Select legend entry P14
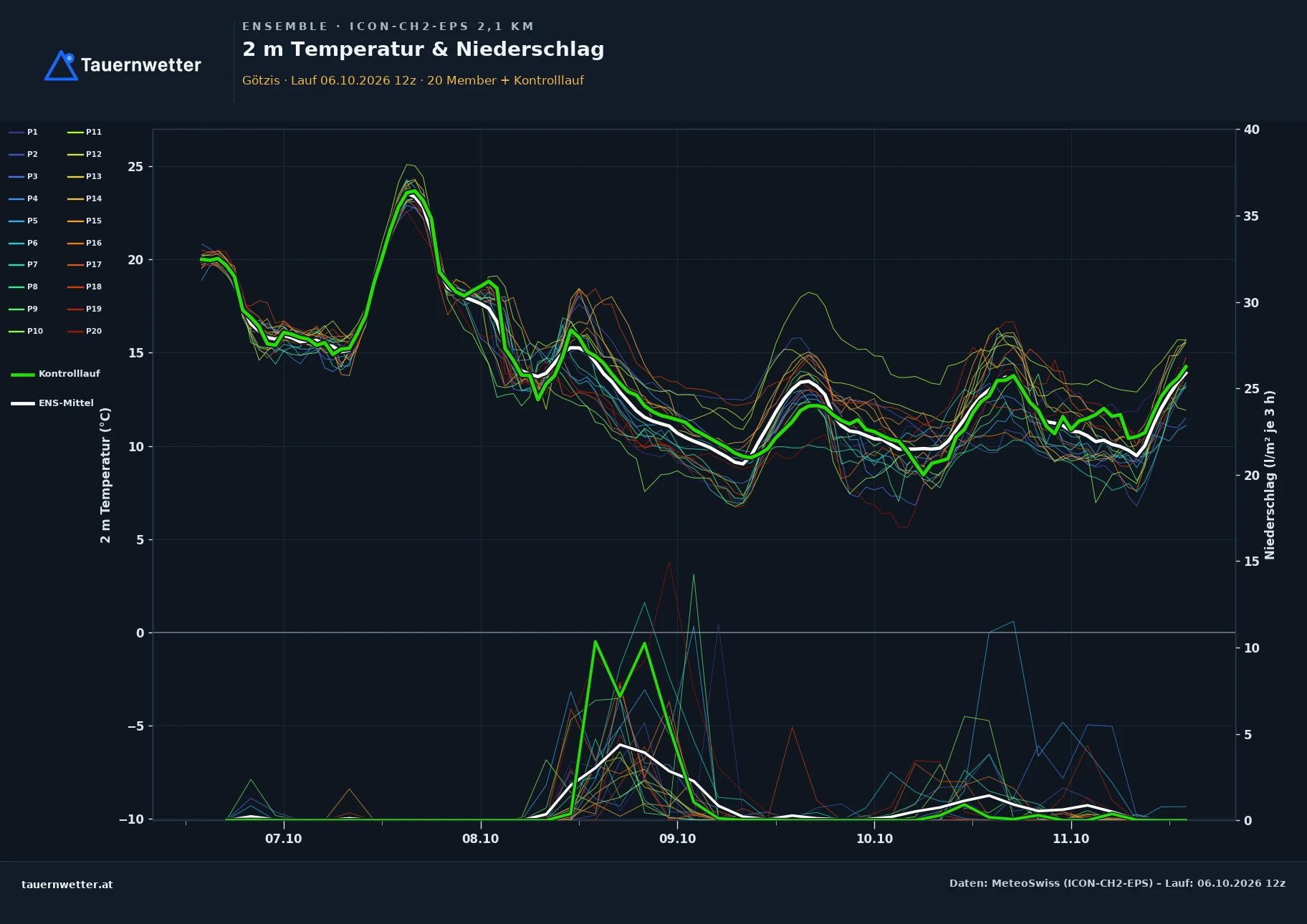Viewport: 1307px width, 924px height. [x=85, y=199]
